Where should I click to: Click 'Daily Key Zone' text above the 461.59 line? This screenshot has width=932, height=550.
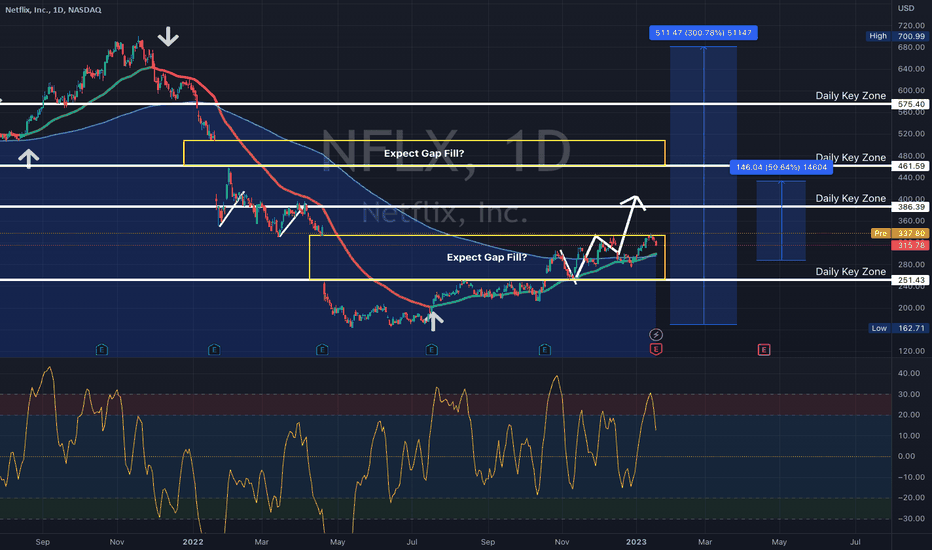[x=851, y=158]
